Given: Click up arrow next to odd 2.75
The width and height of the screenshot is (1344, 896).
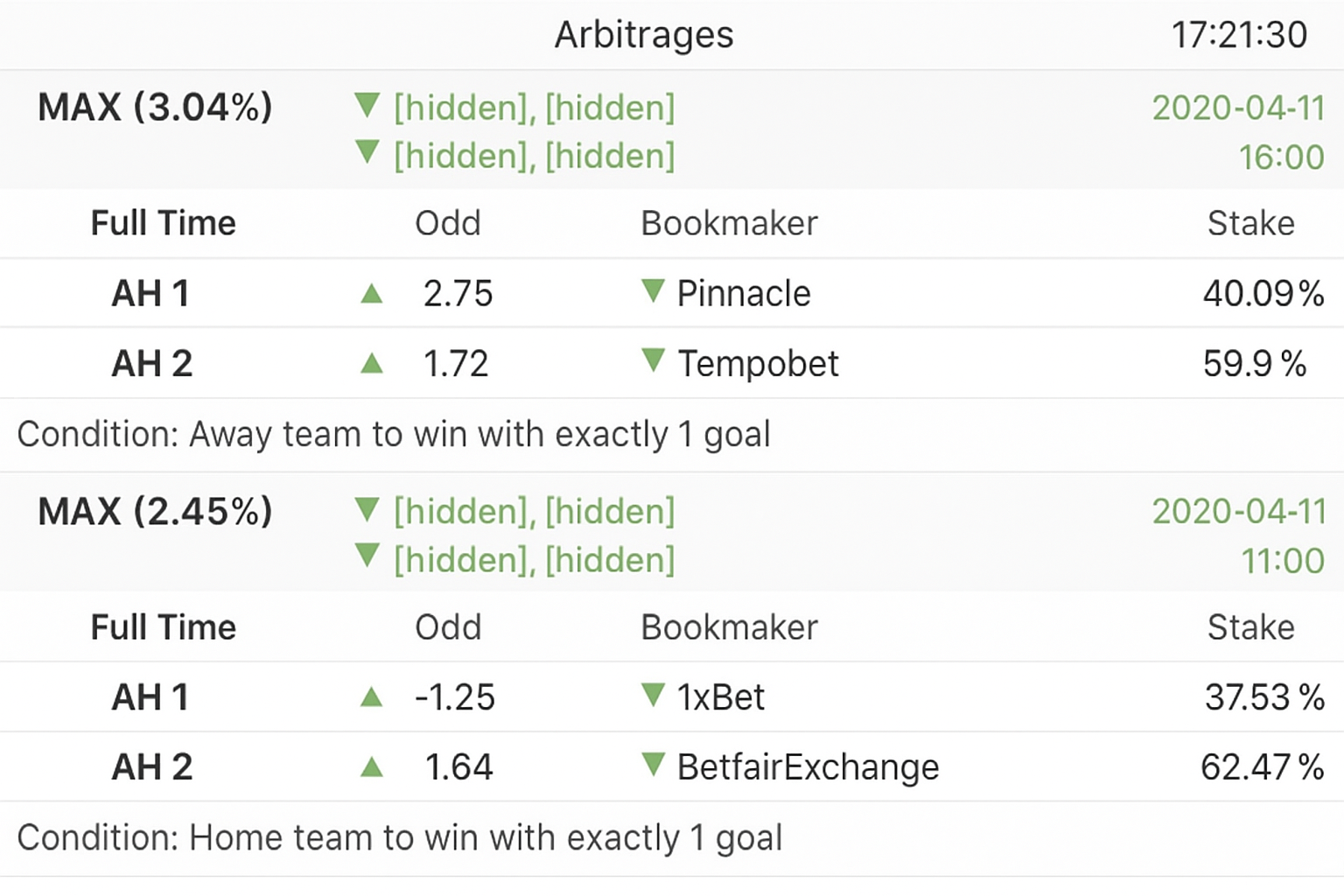Looking at the screenshot, I should pyautogui.click(x=372, y=294).
